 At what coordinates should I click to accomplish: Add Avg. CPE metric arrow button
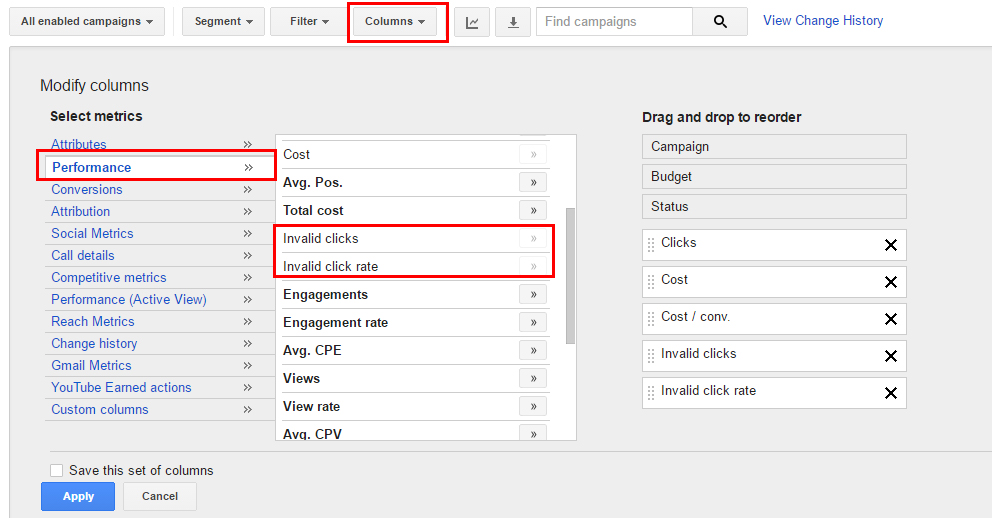click(533, 350)
